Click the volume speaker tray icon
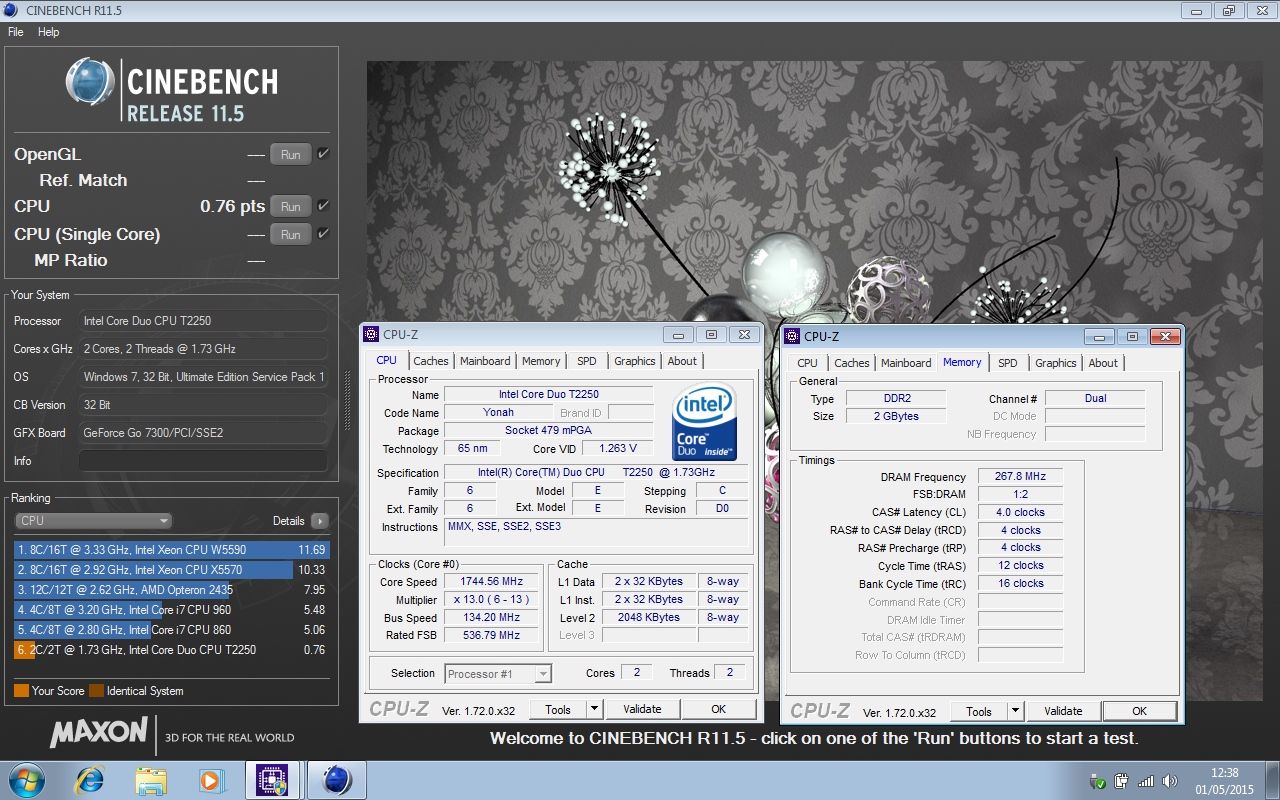1280x800 pixels. pos(1170,781)
